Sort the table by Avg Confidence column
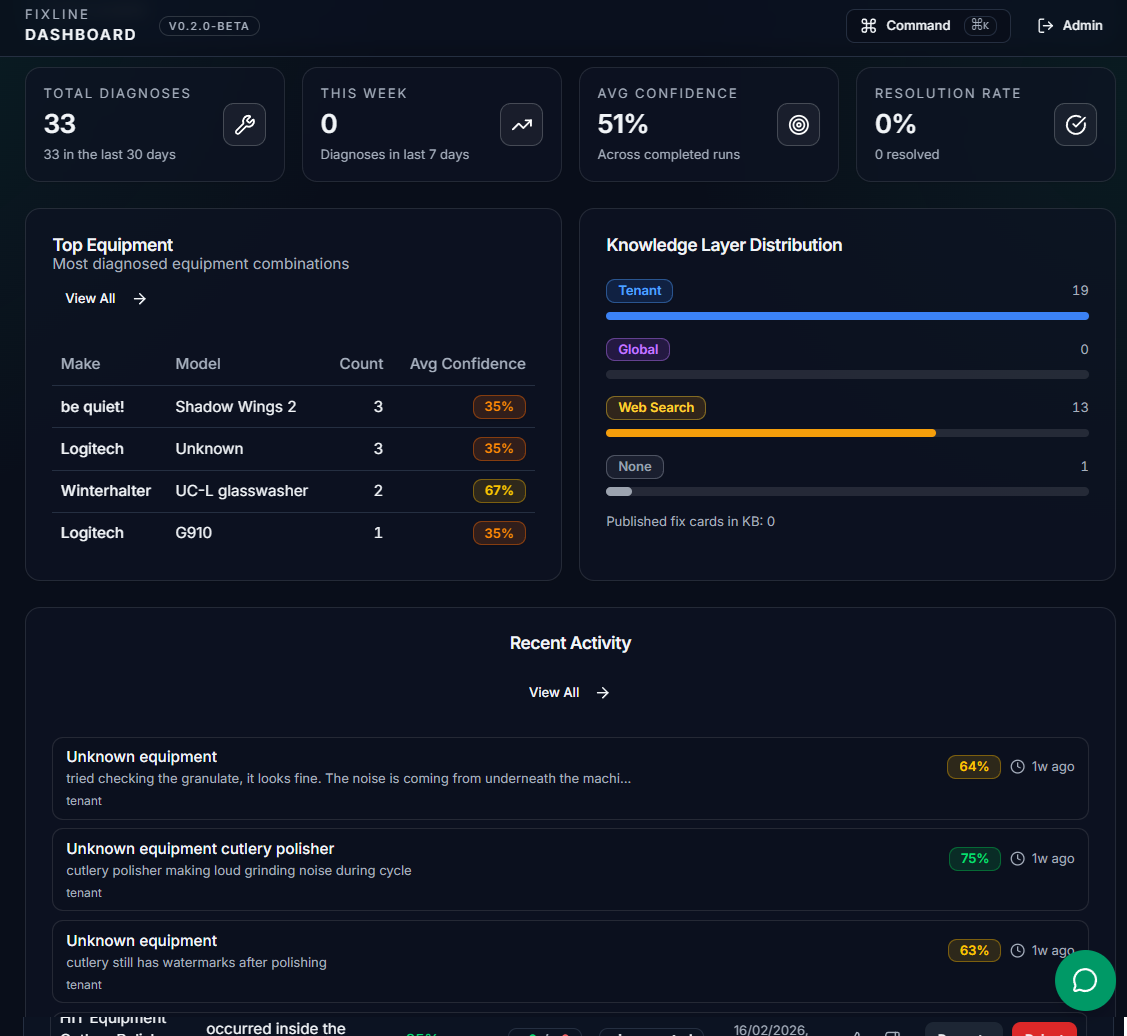1127x1036 pixels. 467,363
